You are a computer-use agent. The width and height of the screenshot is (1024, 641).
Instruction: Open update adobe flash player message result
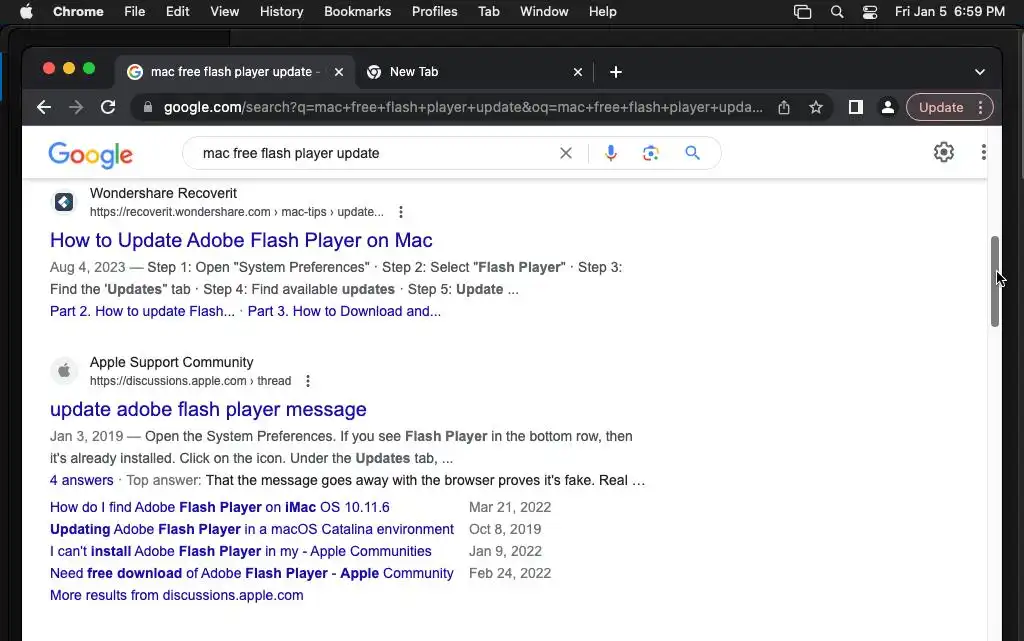tap(208, 409)
